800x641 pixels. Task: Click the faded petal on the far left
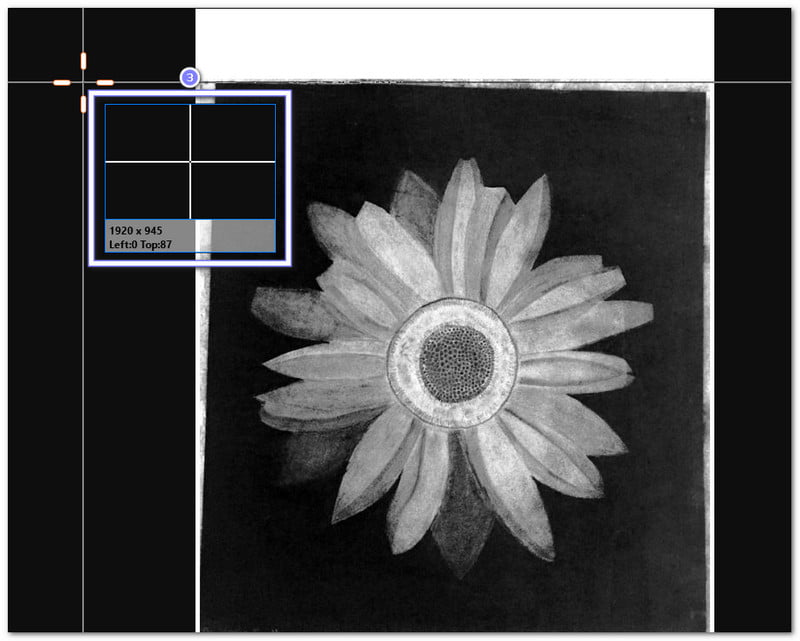[290, 312]
